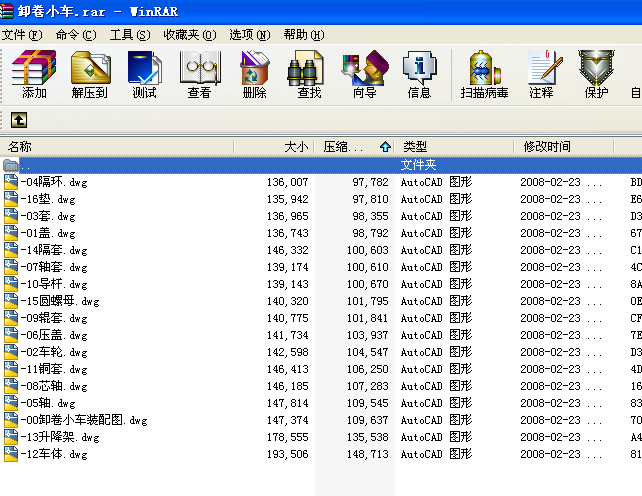Select file -05轴.dwg
642x496 pixels.
click(48, 403)
